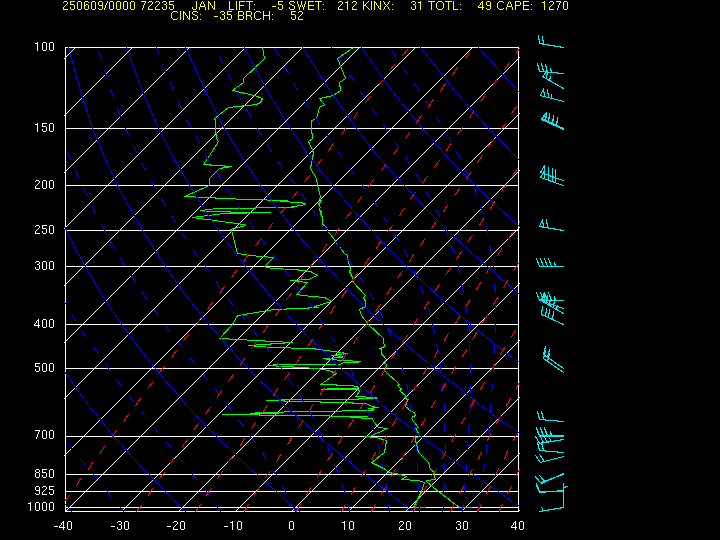Click the wind barb beside 300 mb line
This screenshot has height=540, width=720.
550,263
